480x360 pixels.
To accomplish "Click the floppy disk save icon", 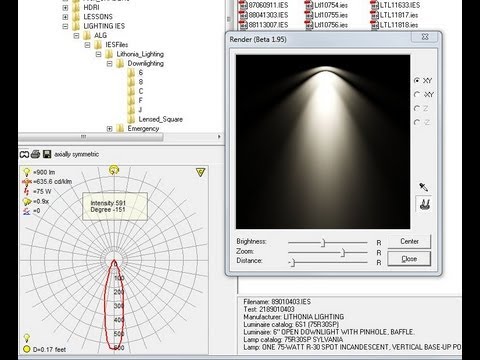I will click(47, 154).
